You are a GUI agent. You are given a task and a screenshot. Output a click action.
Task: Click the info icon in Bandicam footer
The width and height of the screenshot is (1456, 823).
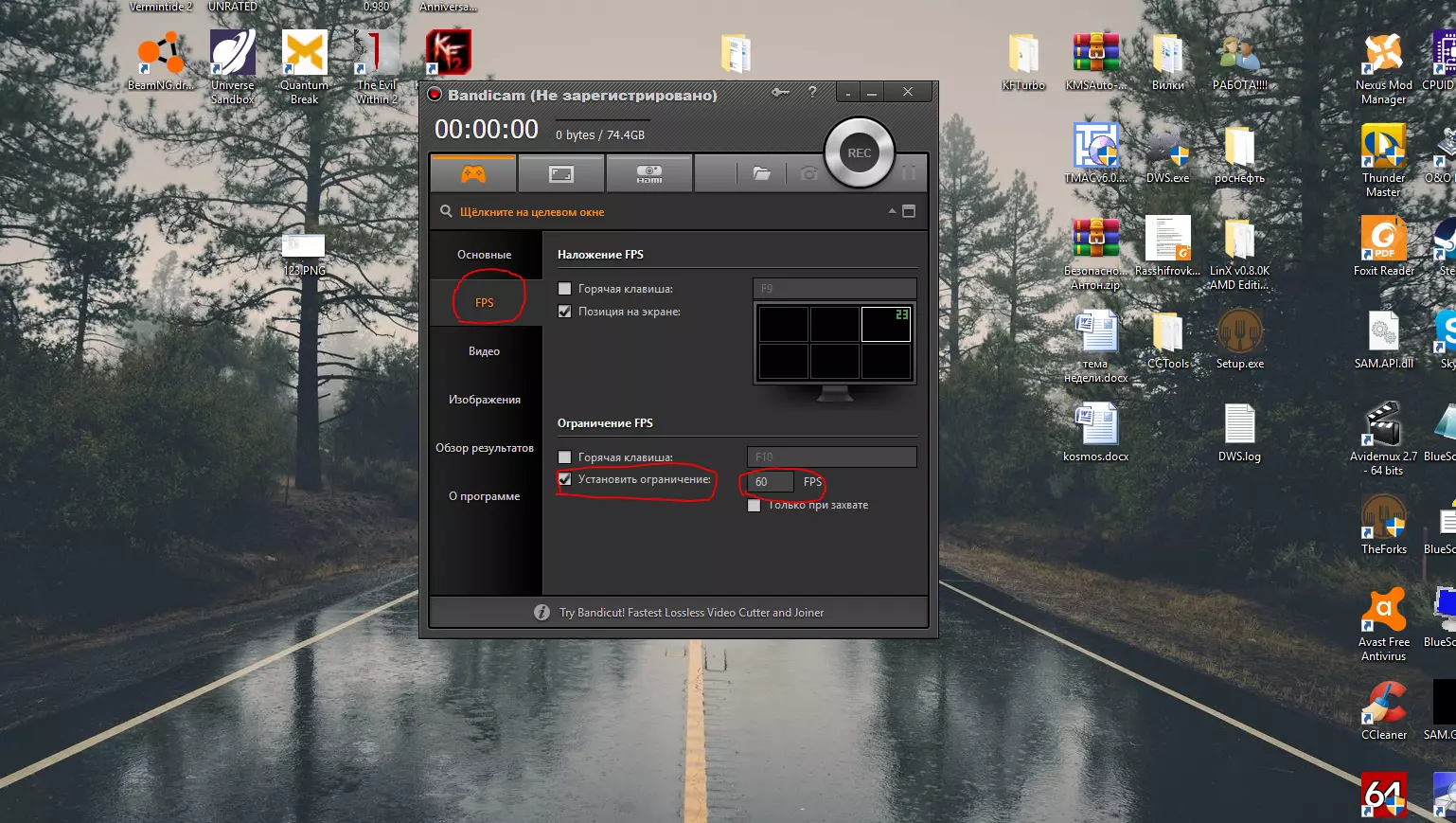pos(542,613)
